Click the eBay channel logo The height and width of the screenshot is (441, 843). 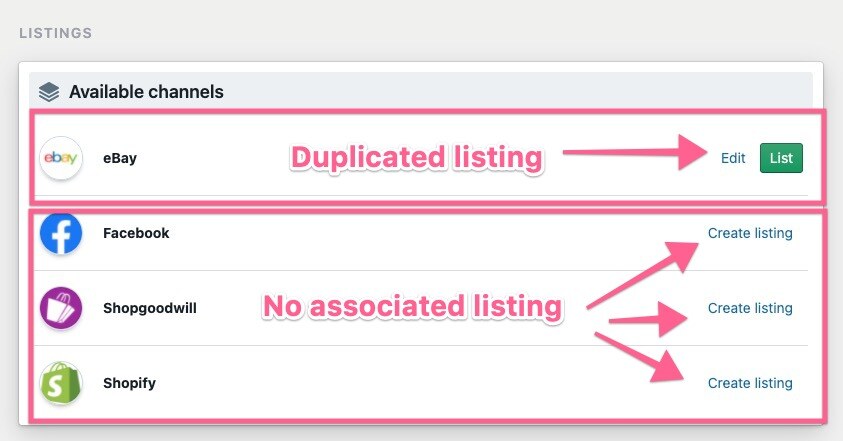(x=61, y=158)
